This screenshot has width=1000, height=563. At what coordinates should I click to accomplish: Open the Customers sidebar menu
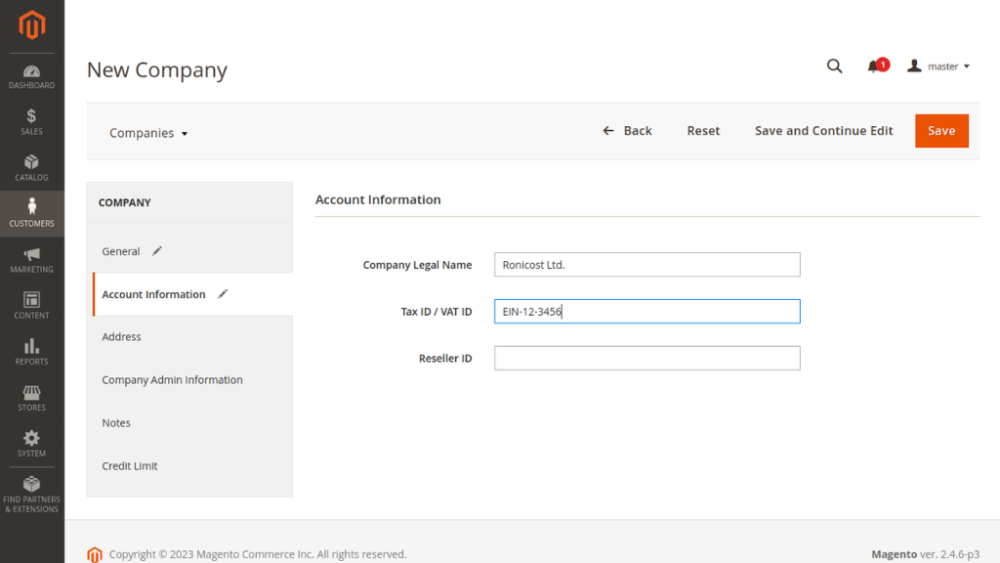(32, 214)
